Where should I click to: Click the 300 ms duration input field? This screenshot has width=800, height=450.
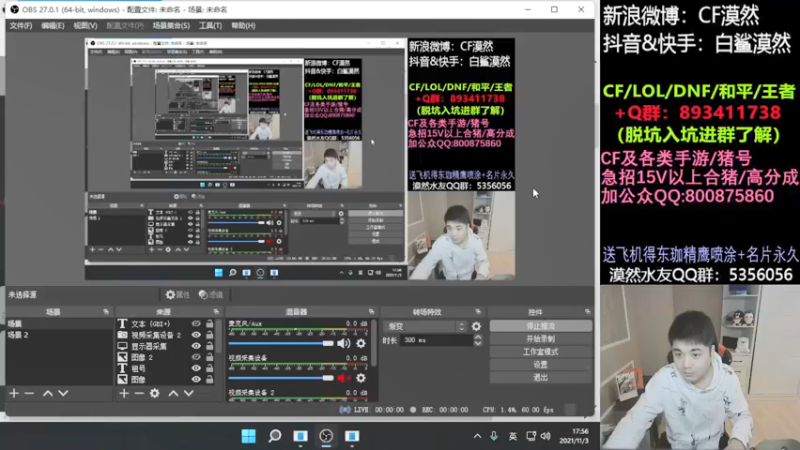tap(437, 340)
